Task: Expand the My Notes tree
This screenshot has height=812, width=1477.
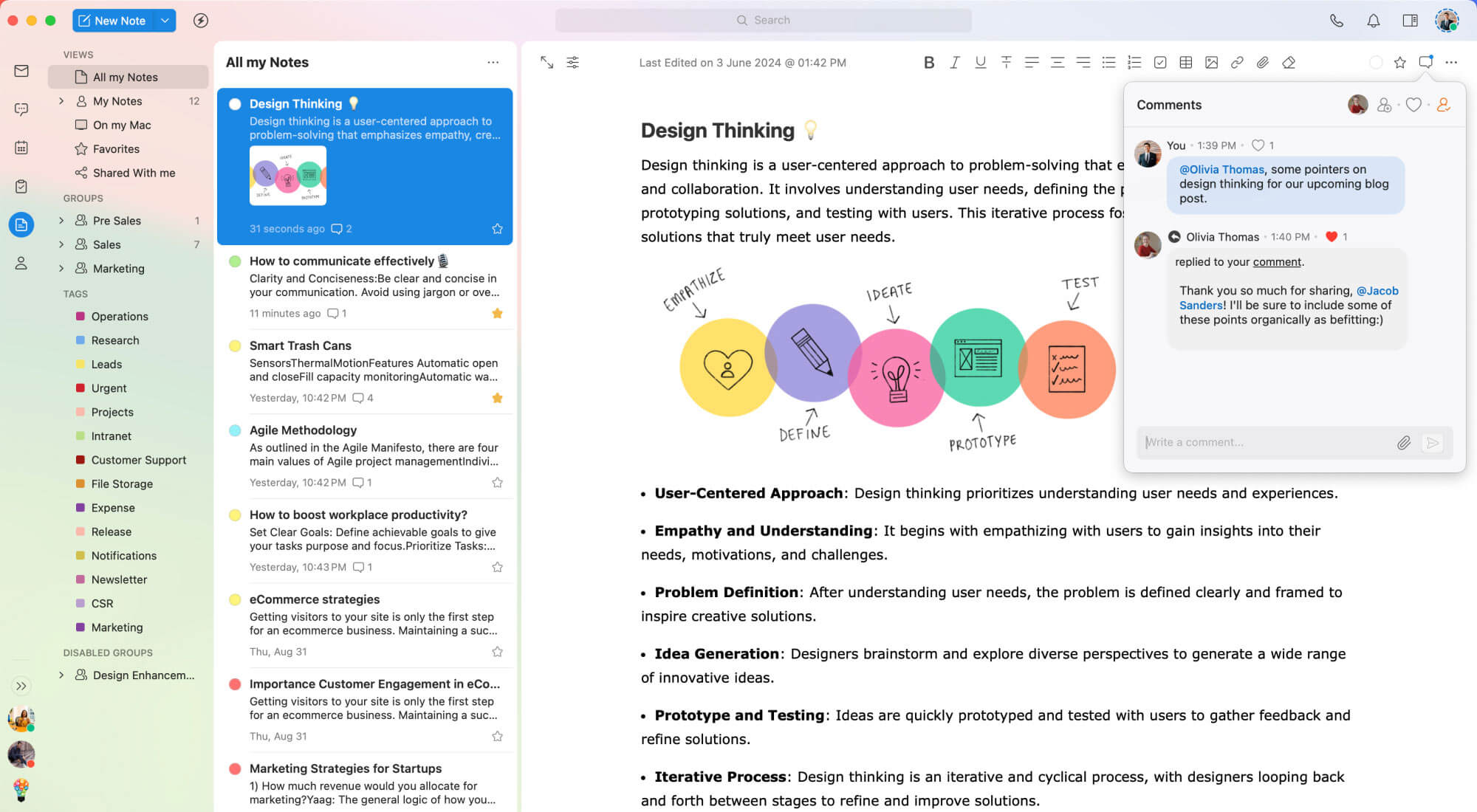Action: tap(61, 101)
